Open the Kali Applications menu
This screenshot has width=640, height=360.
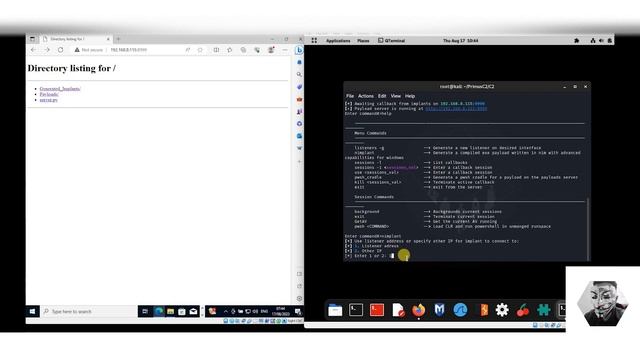coord(338,41)
